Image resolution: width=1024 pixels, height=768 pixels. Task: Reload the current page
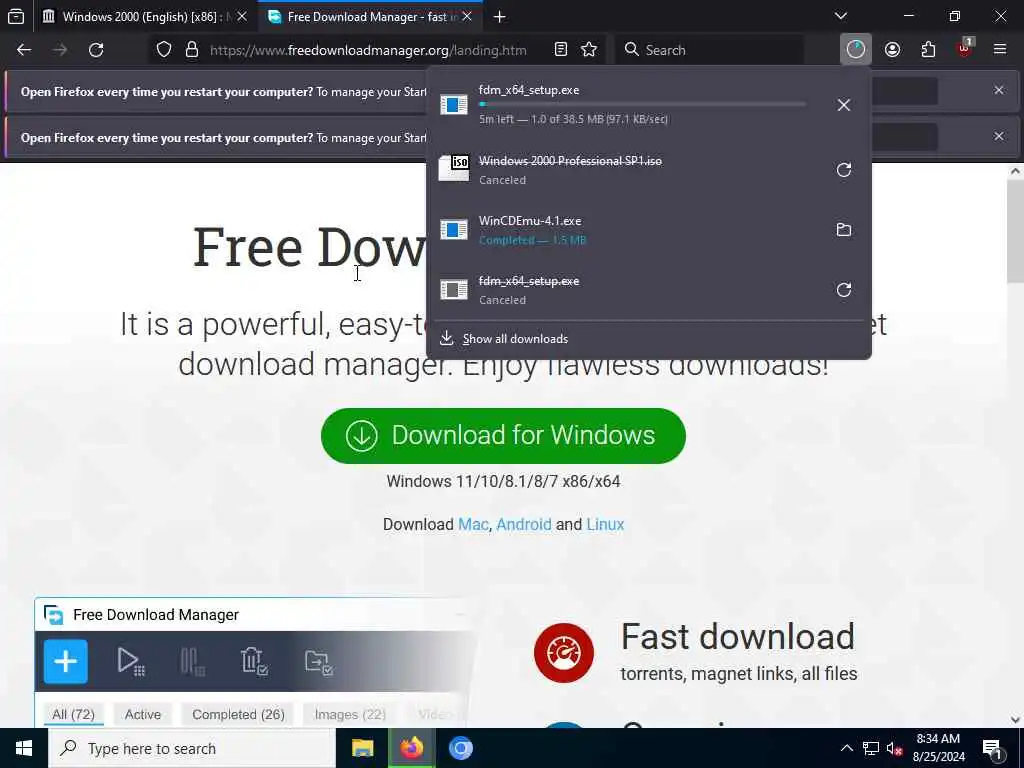click(96, 50)
